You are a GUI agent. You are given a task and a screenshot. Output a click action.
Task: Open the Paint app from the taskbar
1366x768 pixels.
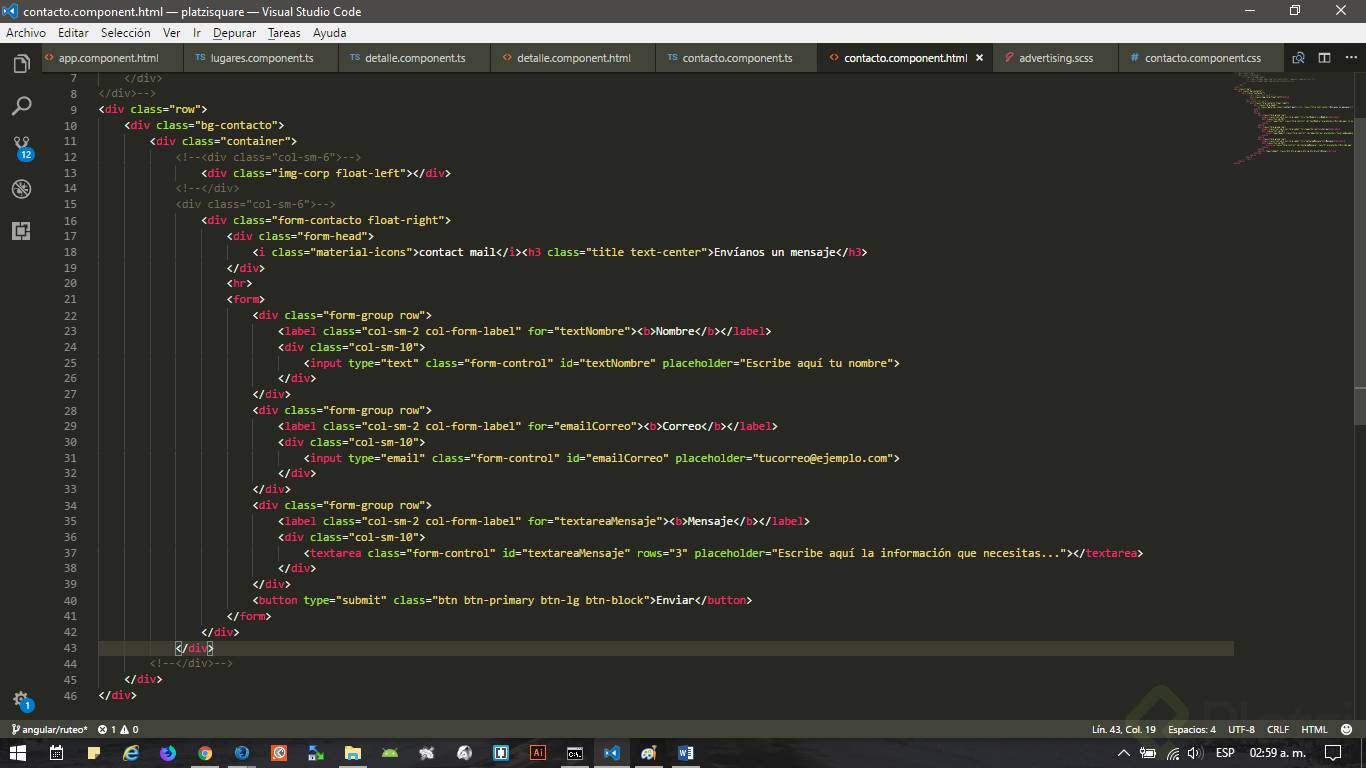click(648, 753)
